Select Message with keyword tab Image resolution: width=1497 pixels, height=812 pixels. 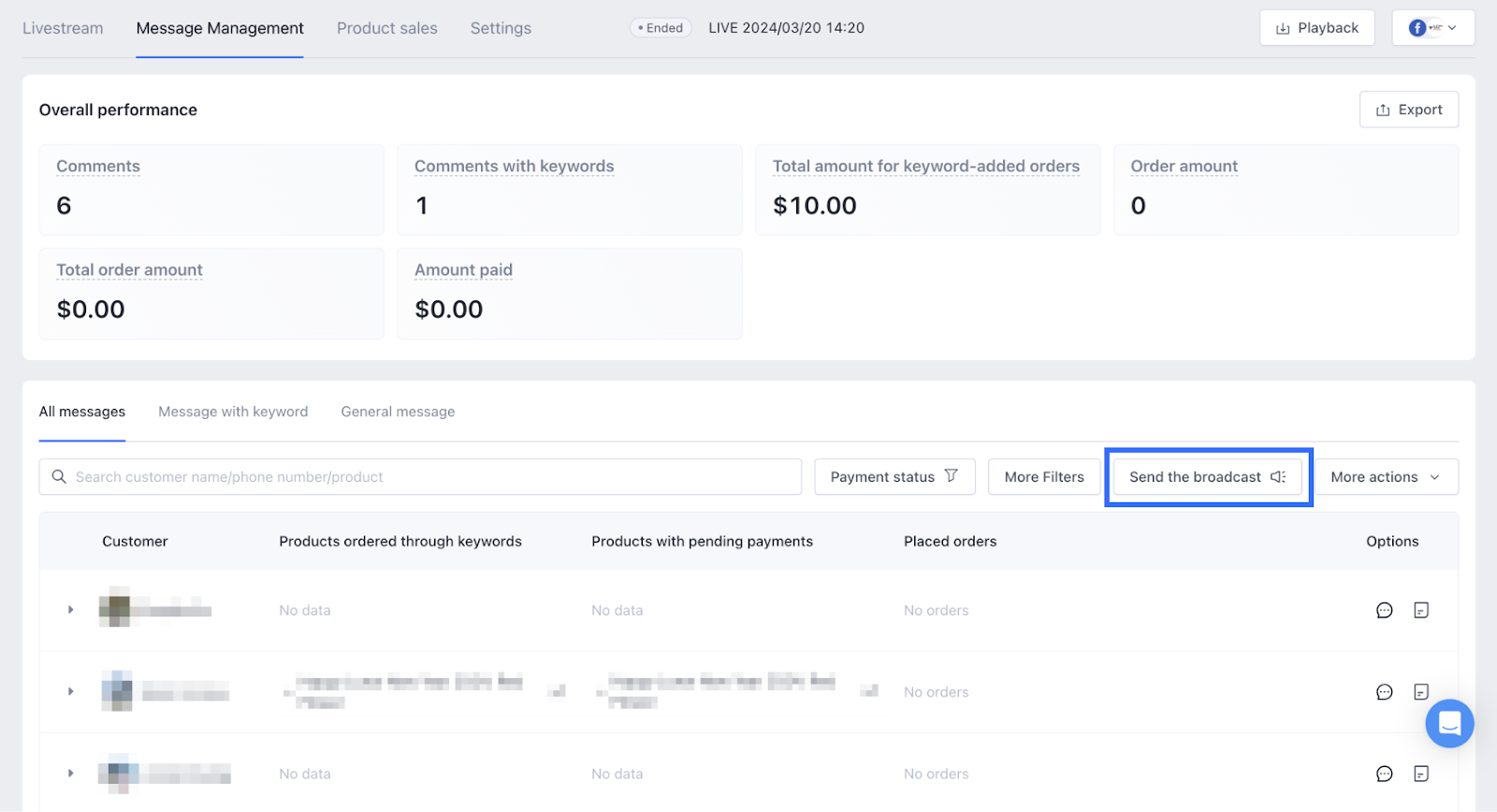point(233,412)
